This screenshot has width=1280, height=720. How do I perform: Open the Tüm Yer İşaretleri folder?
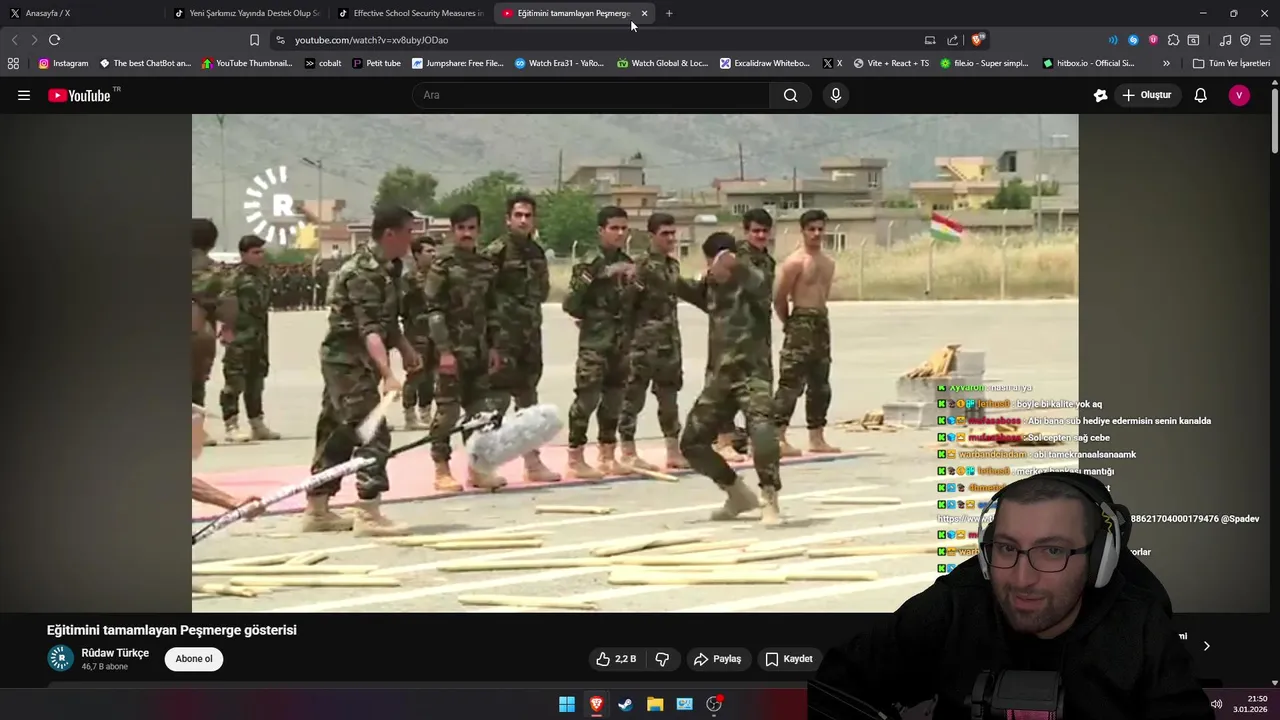pos(1231,63)
